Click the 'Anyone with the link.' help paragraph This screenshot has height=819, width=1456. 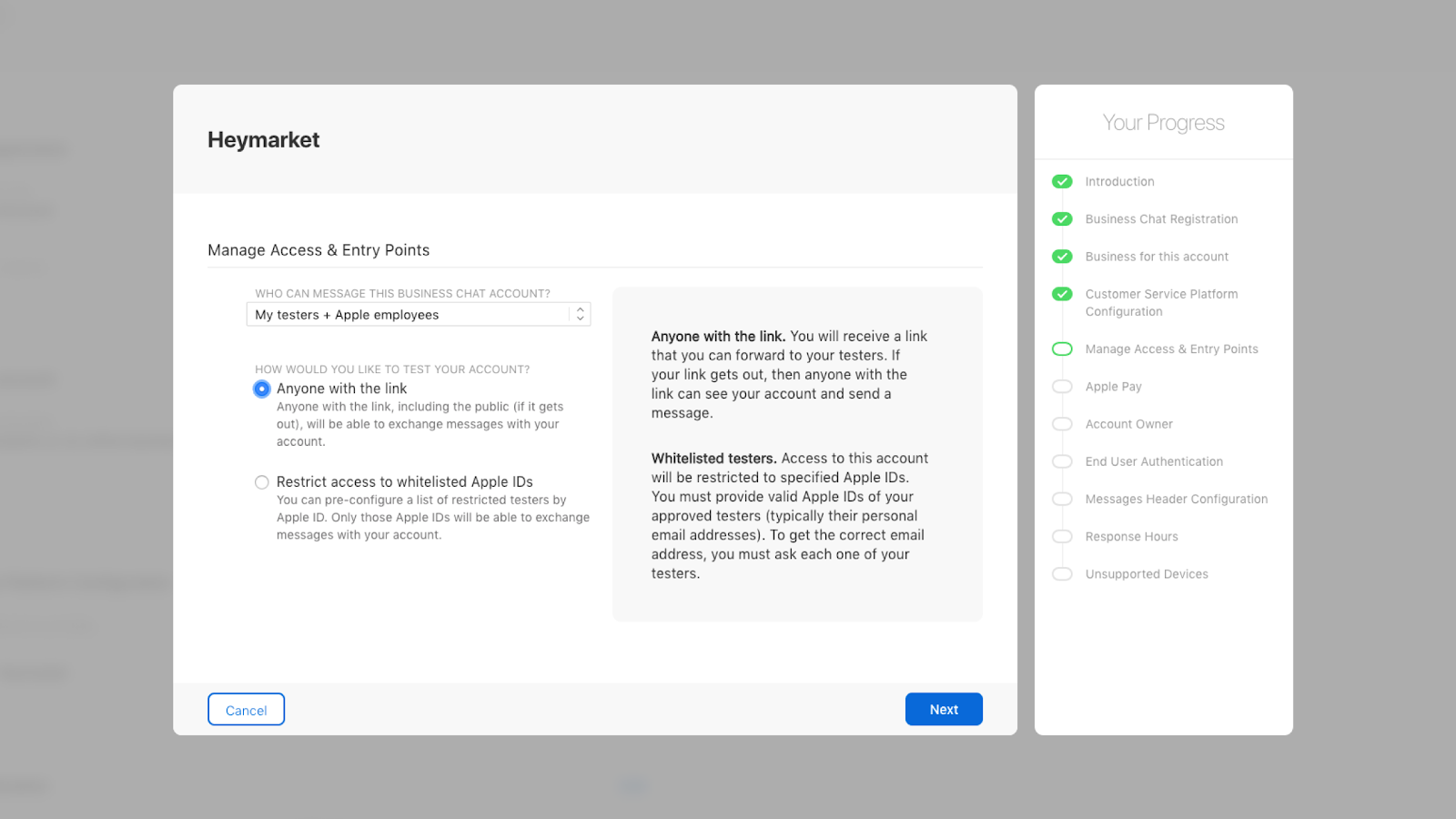coord(789,375)
